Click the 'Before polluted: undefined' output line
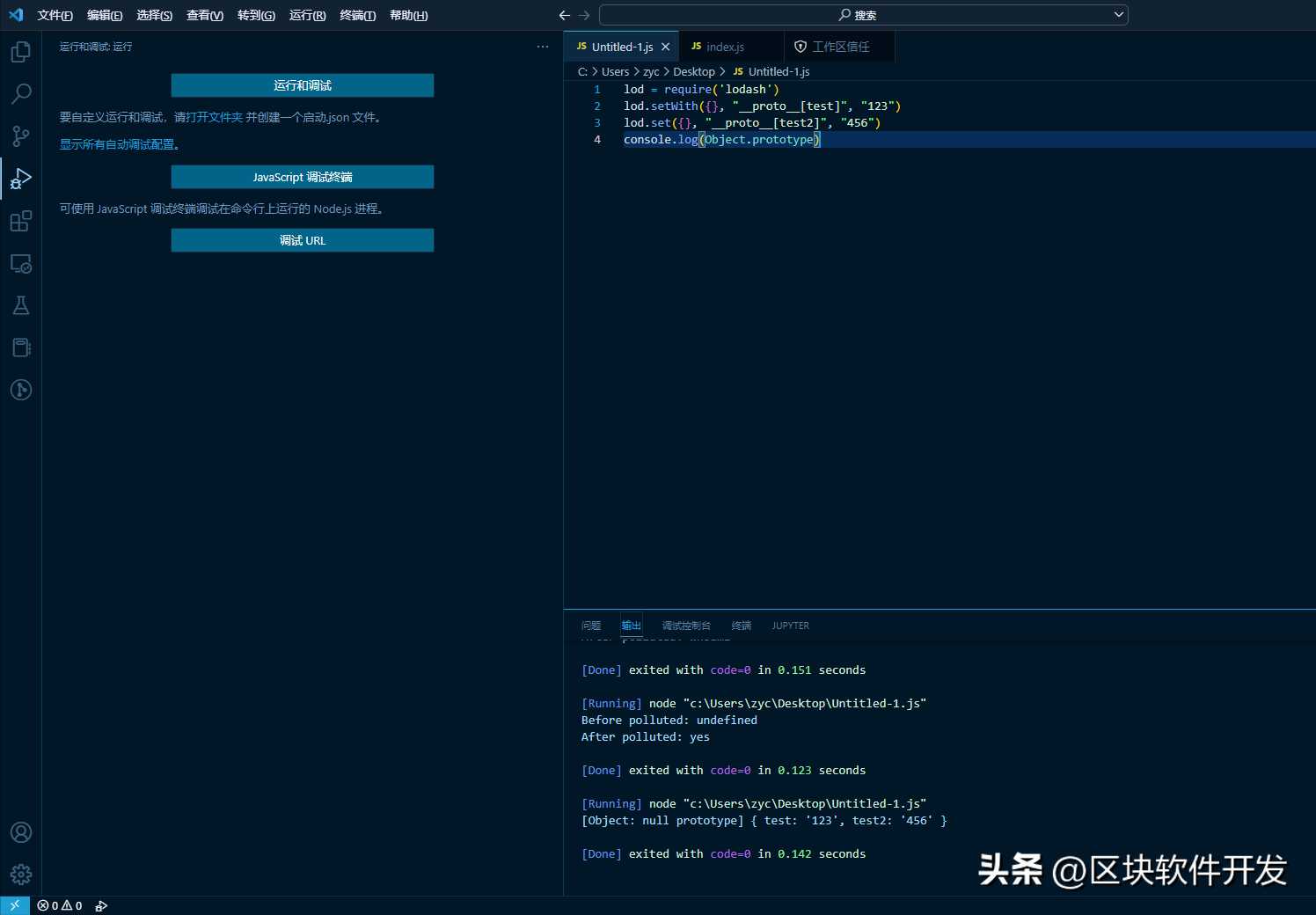 (669, 721)
